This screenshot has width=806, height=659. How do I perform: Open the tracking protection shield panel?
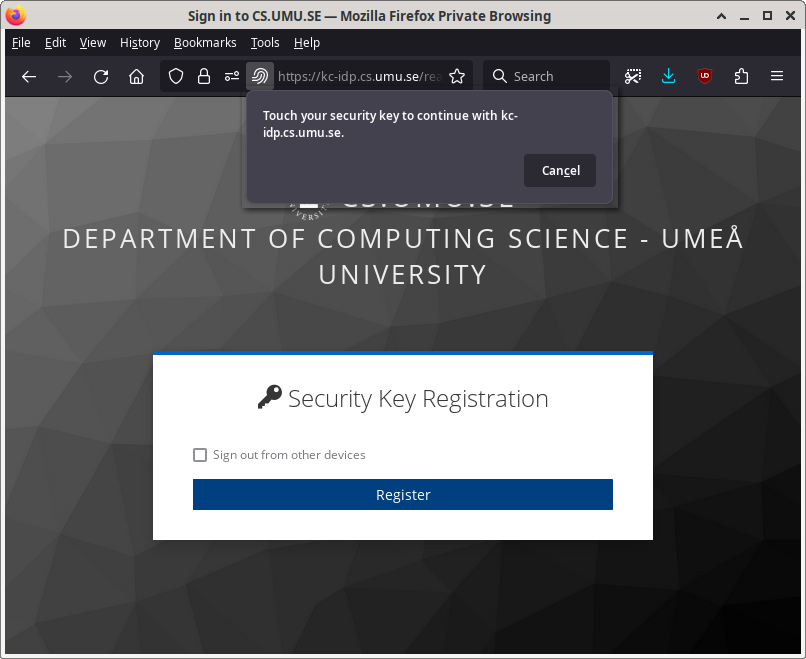click(x=176, y=76)
